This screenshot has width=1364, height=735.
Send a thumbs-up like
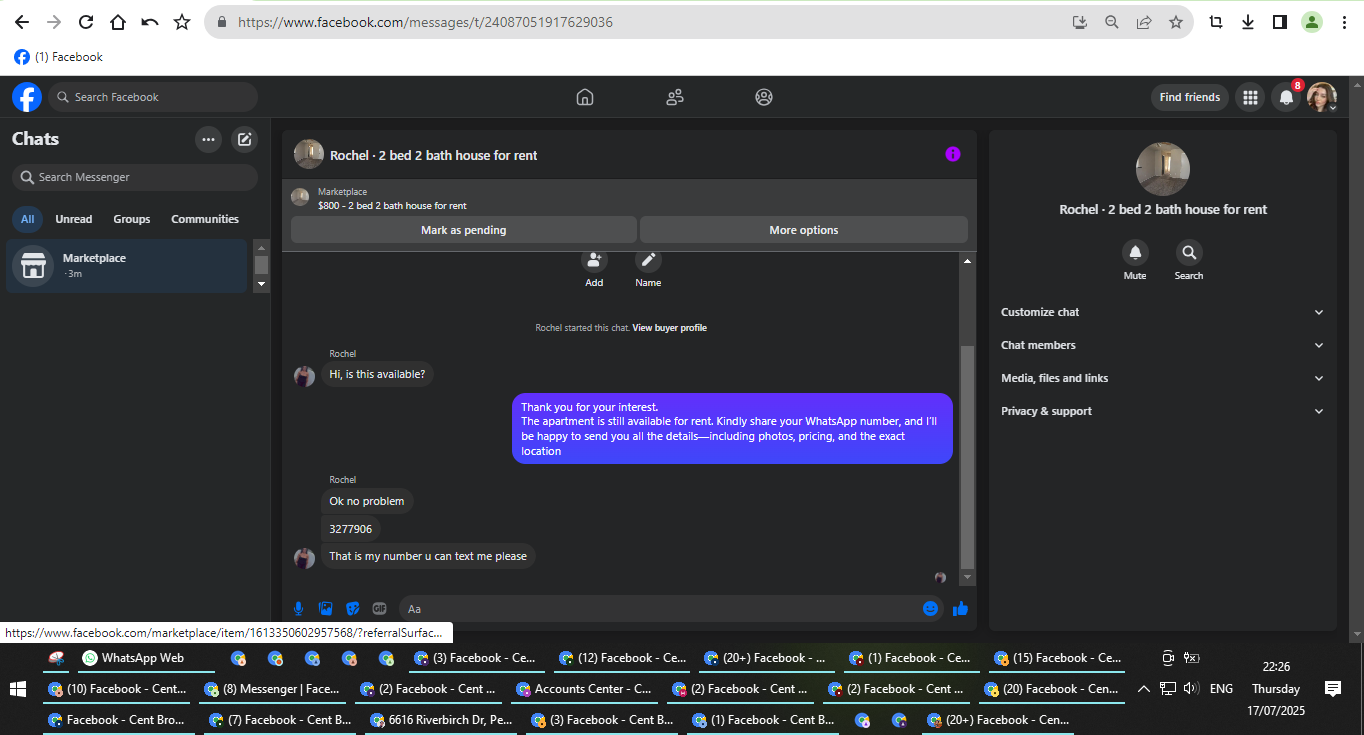click(x=961, y=608)
